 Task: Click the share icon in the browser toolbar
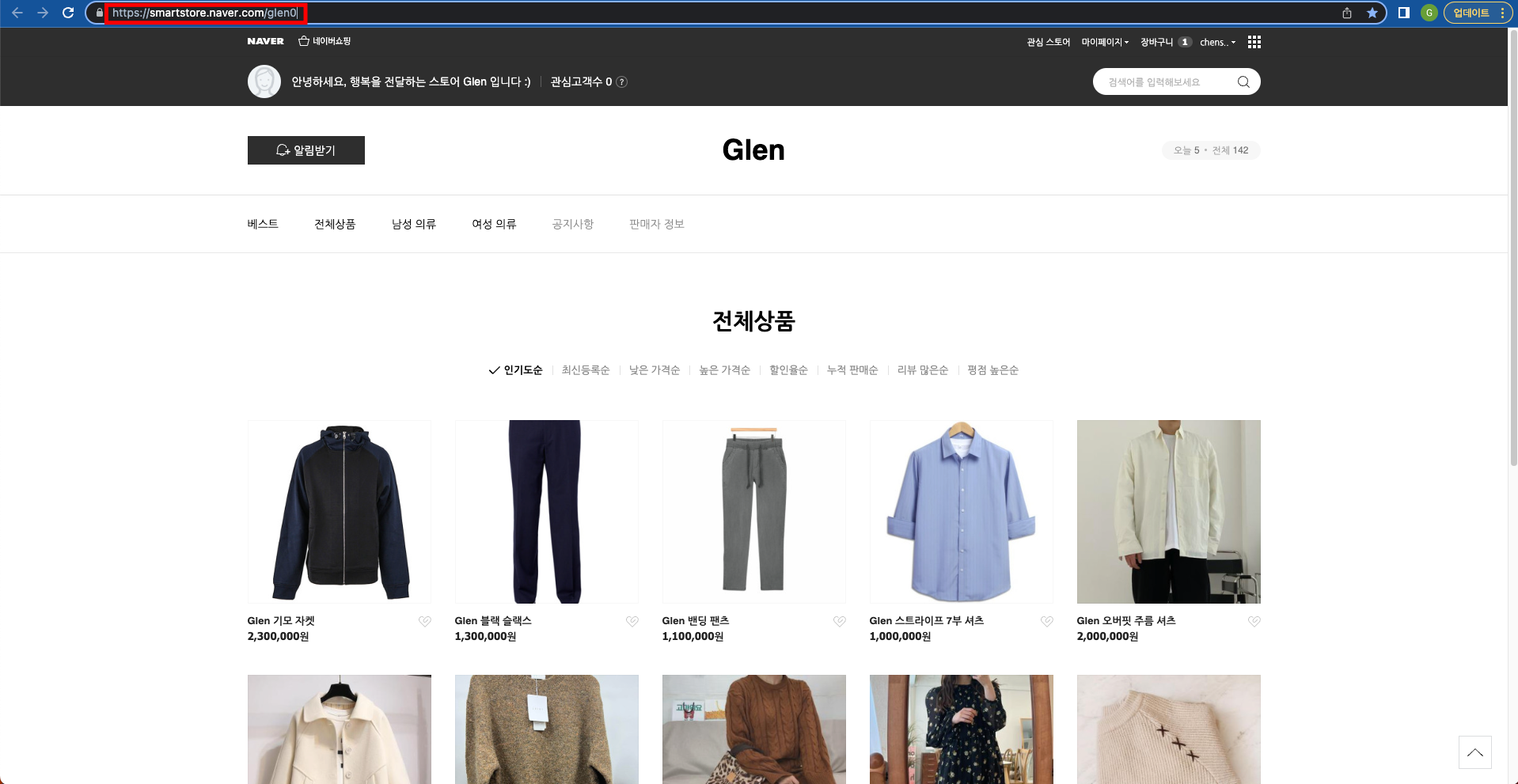[1346, 12]
